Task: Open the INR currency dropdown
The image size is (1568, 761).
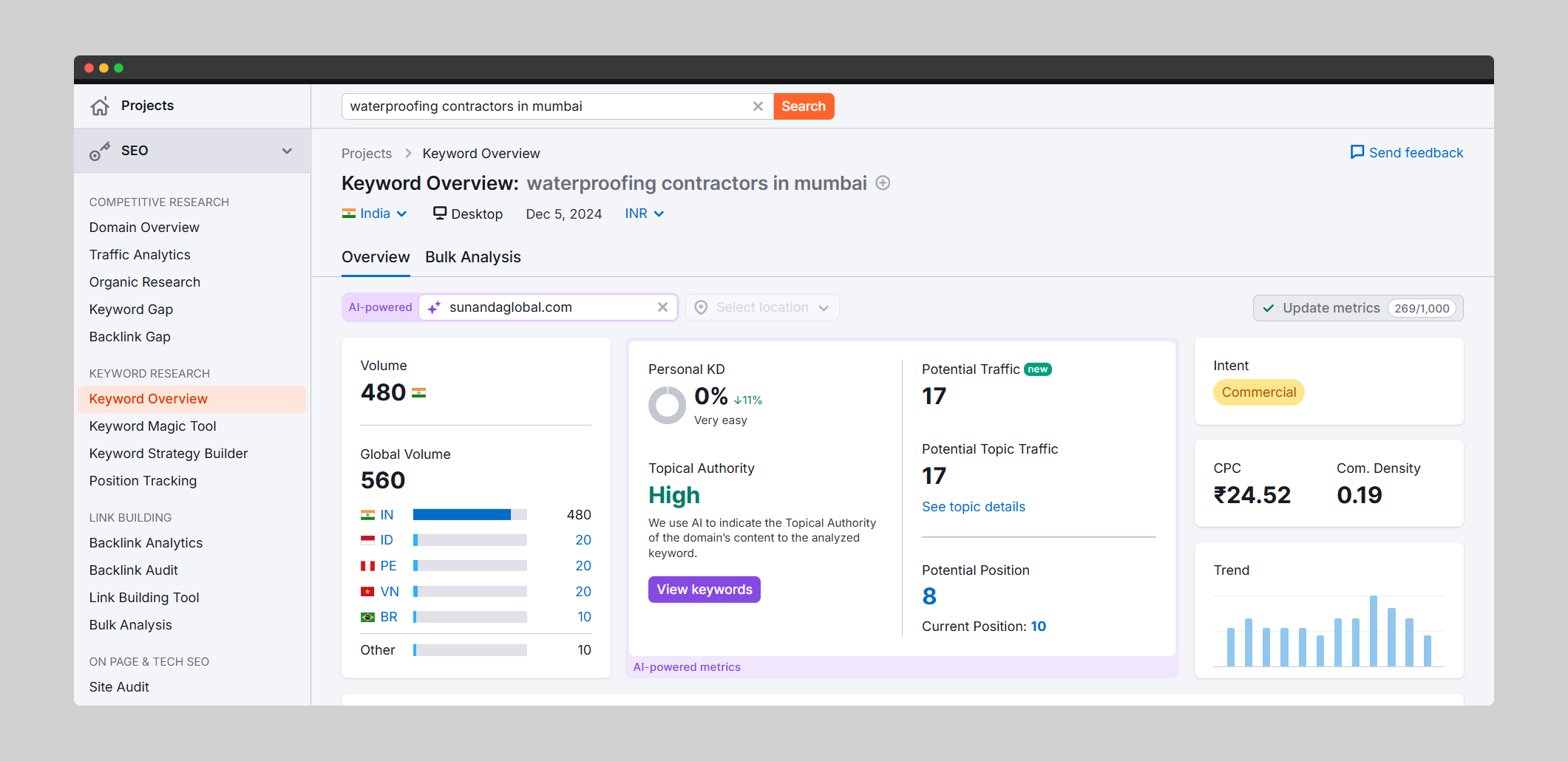Action: point(644,214)
